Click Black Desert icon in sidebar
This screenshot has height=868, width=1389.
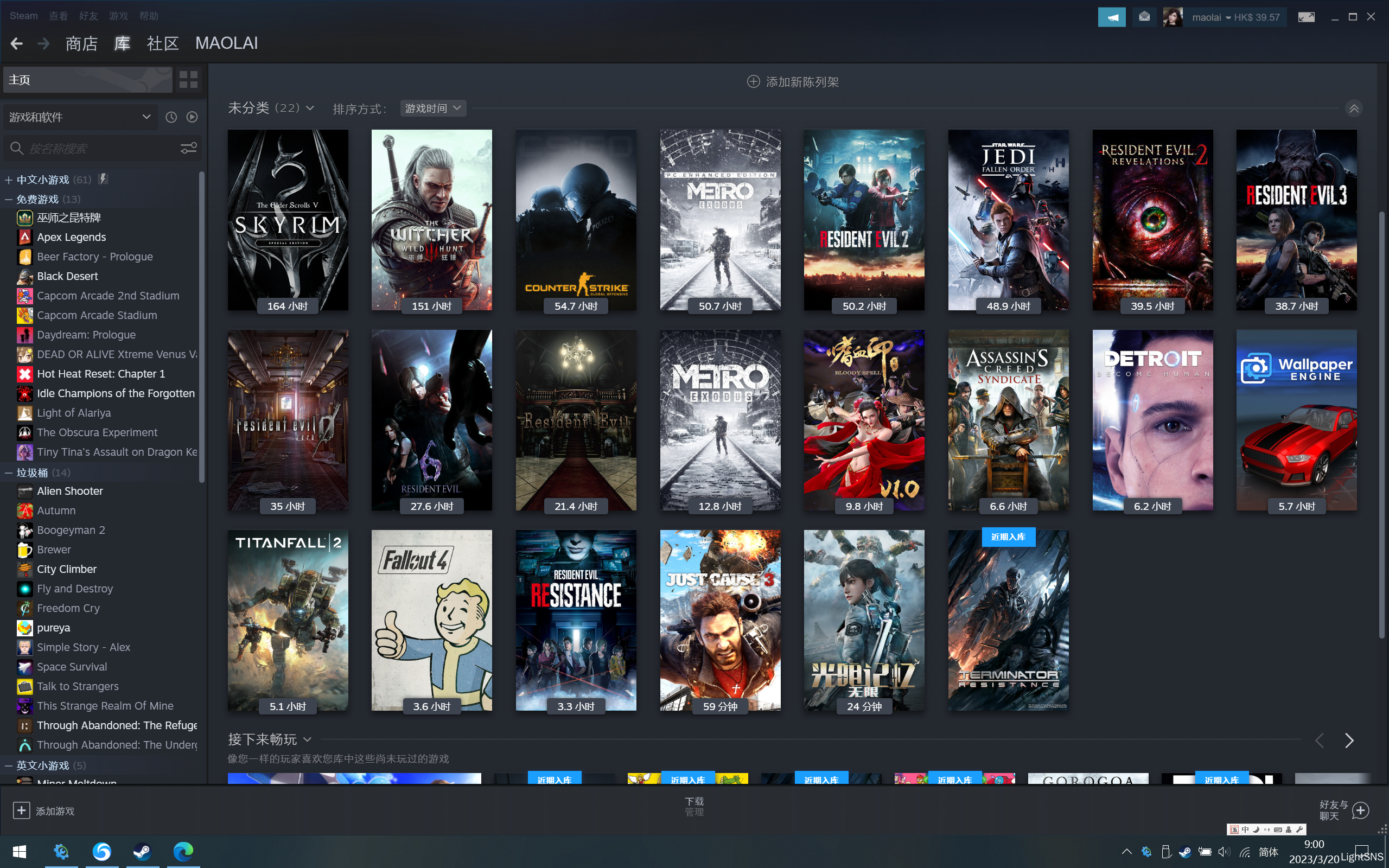click(24, 276)
